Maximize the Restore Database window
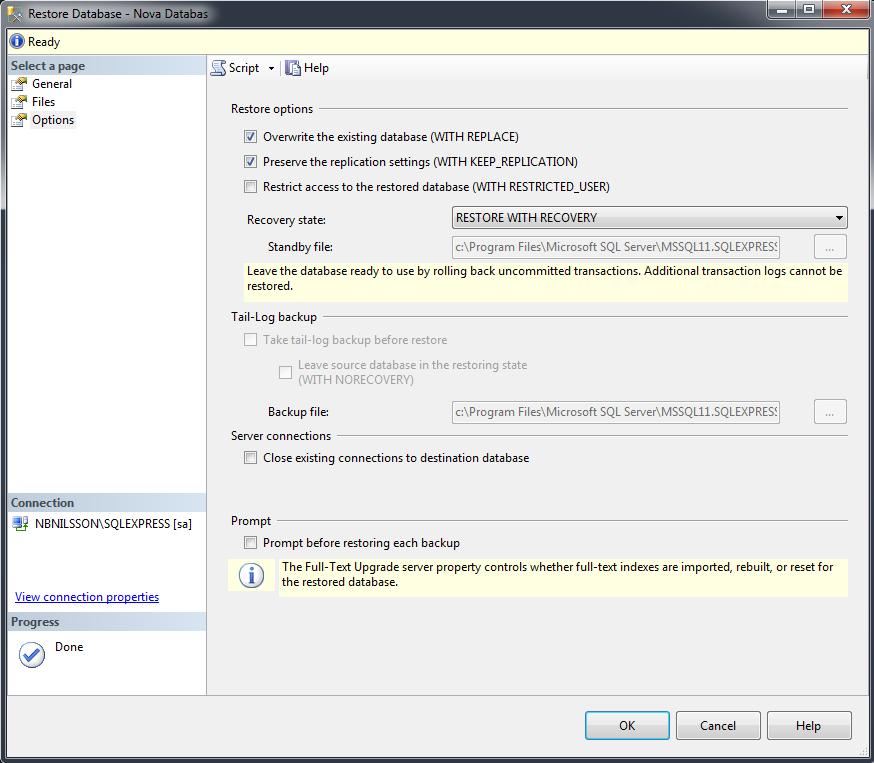This screenshot has width=874, height=763. pyautogui.click(x=809, y=9)
